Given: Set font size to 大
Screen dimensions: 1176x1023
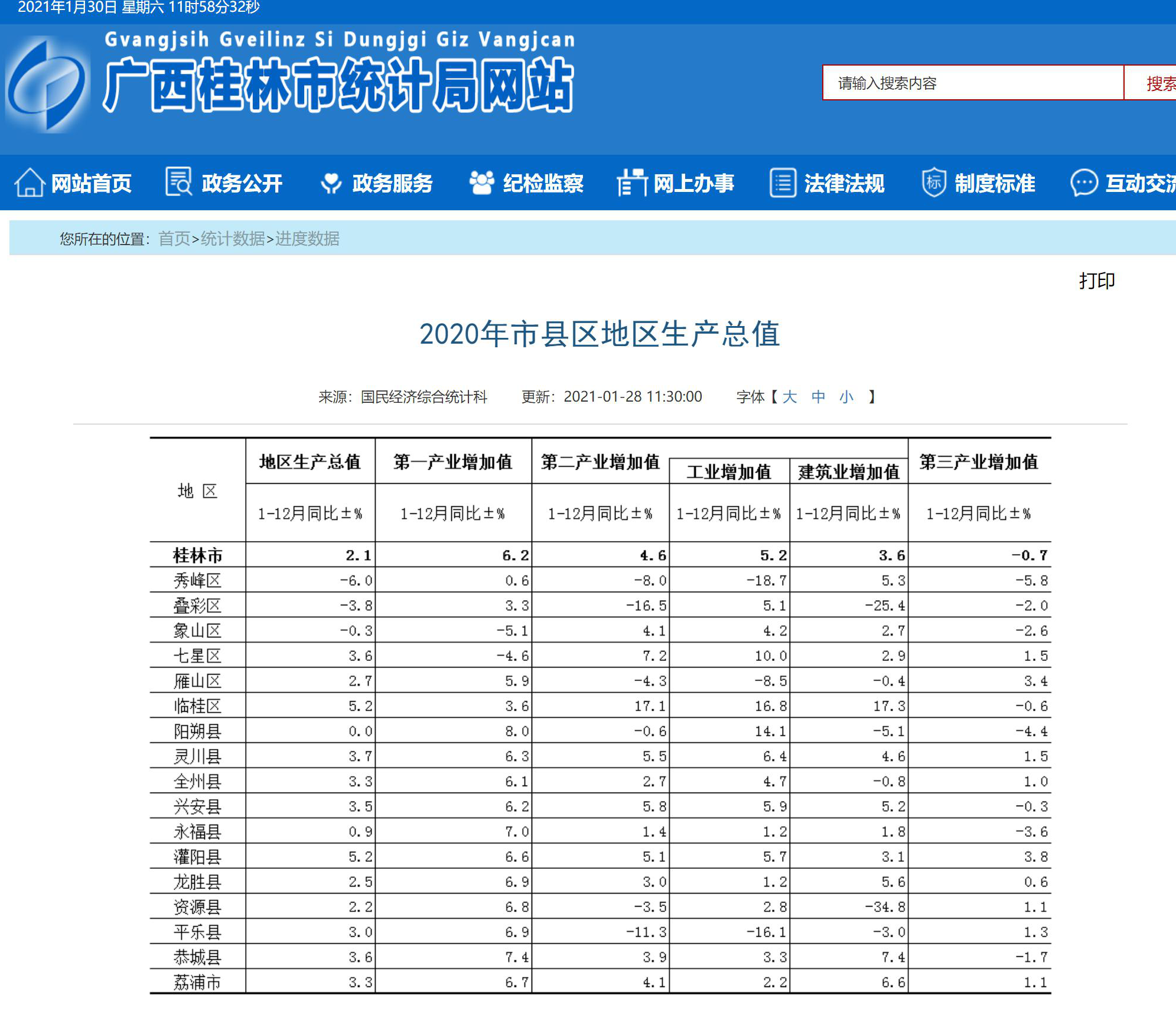Looking at the screenshot, I should coord(789,397).
